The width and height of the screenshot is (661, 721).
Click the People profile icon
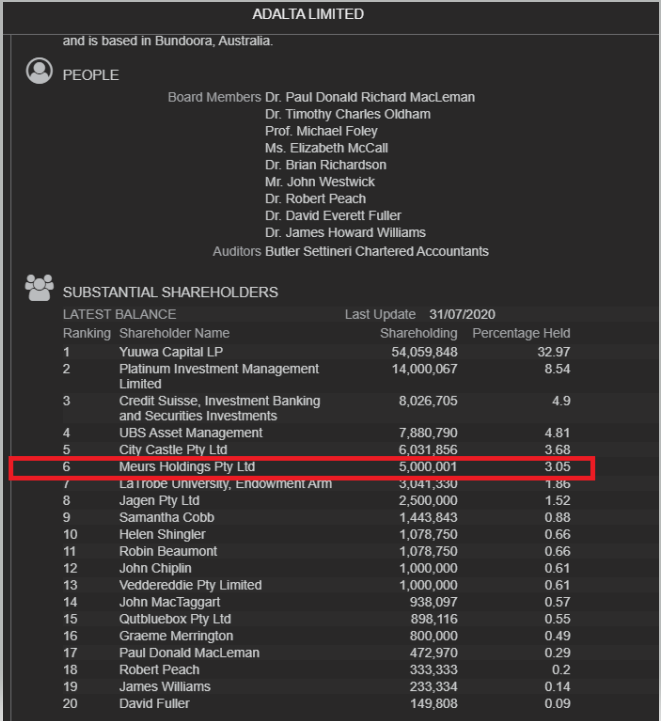pyautogui.click(x=39, y=71)
